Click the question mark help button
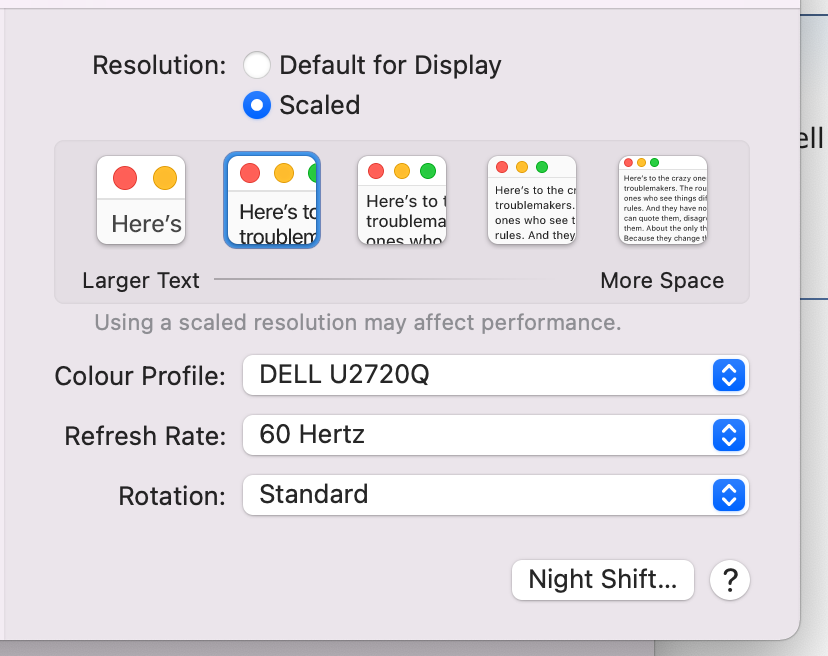The width and height of the screenshot is (828, 656). [x=730, y=579]
